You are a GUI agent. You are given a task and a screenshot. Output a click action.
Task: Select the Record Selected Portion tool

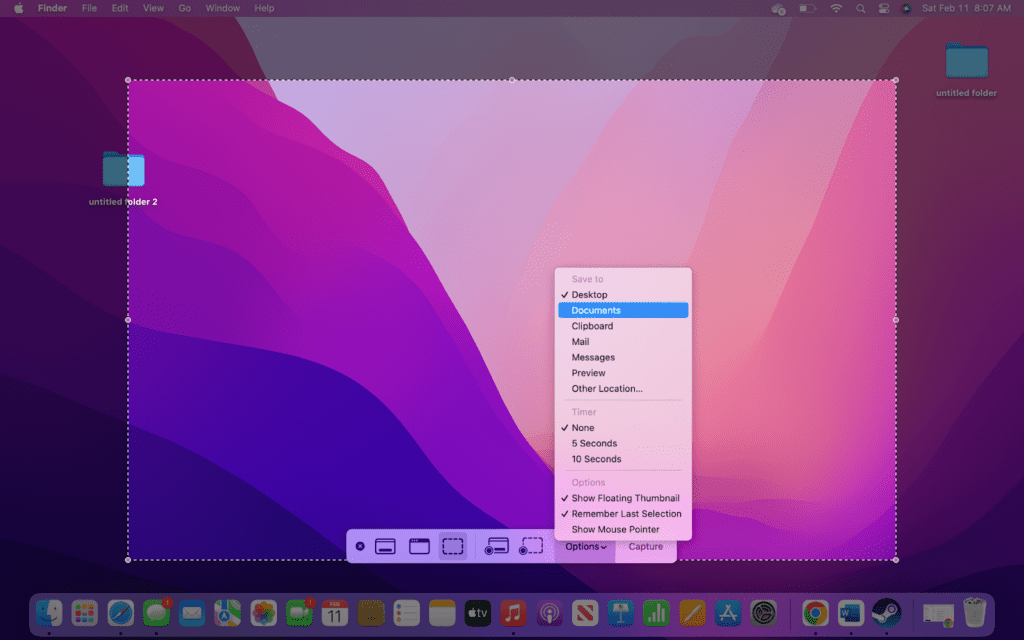(x=532, y=546)
